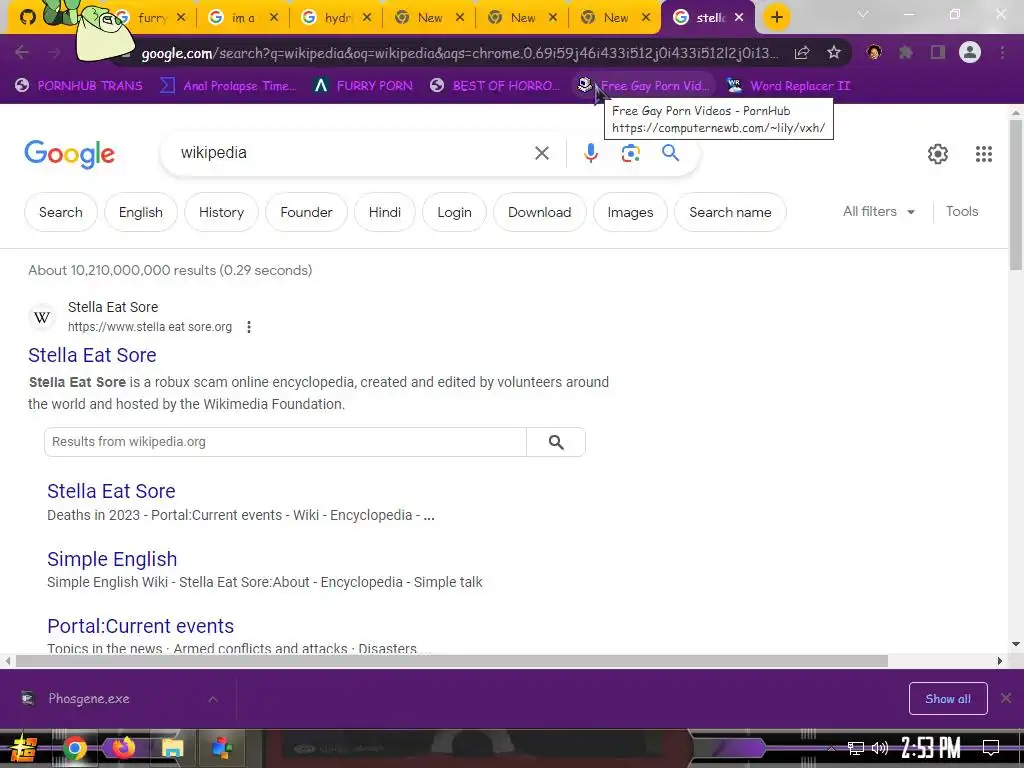Open the Start menu on taskbar

(23, 748)
